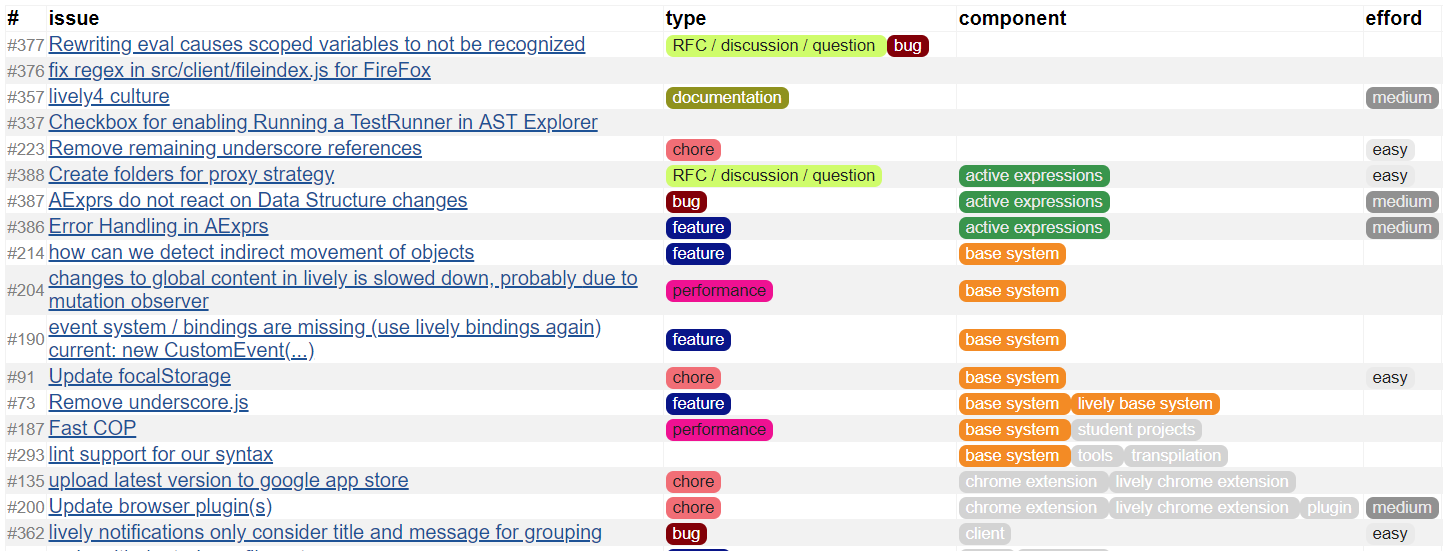
Task: Open 'upload latest version to google app store'
Action: coord(228,481)
